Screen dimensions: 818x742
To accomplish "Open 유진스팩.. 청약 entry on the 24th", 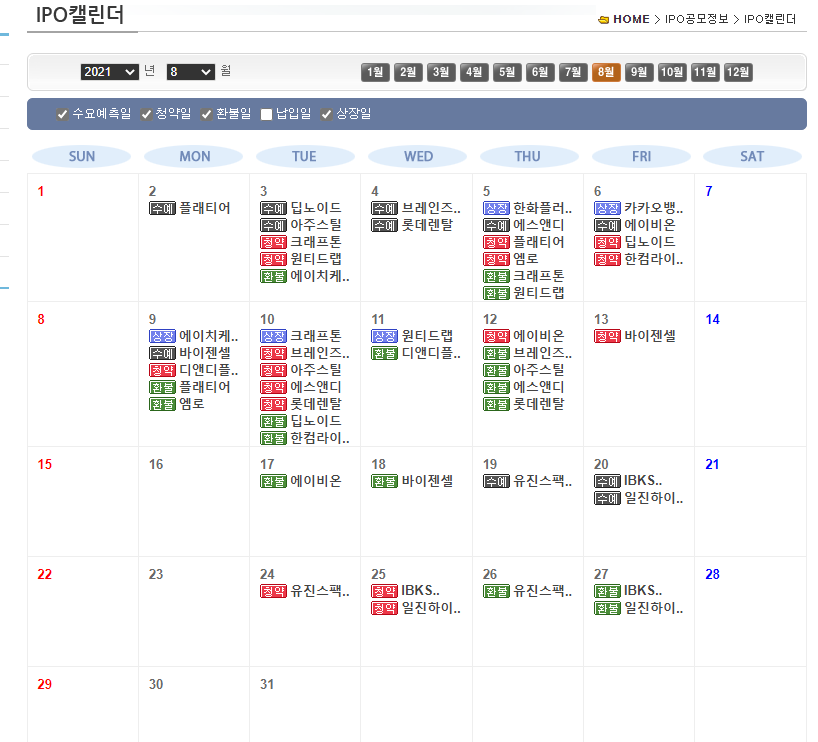I will [320, 591].
